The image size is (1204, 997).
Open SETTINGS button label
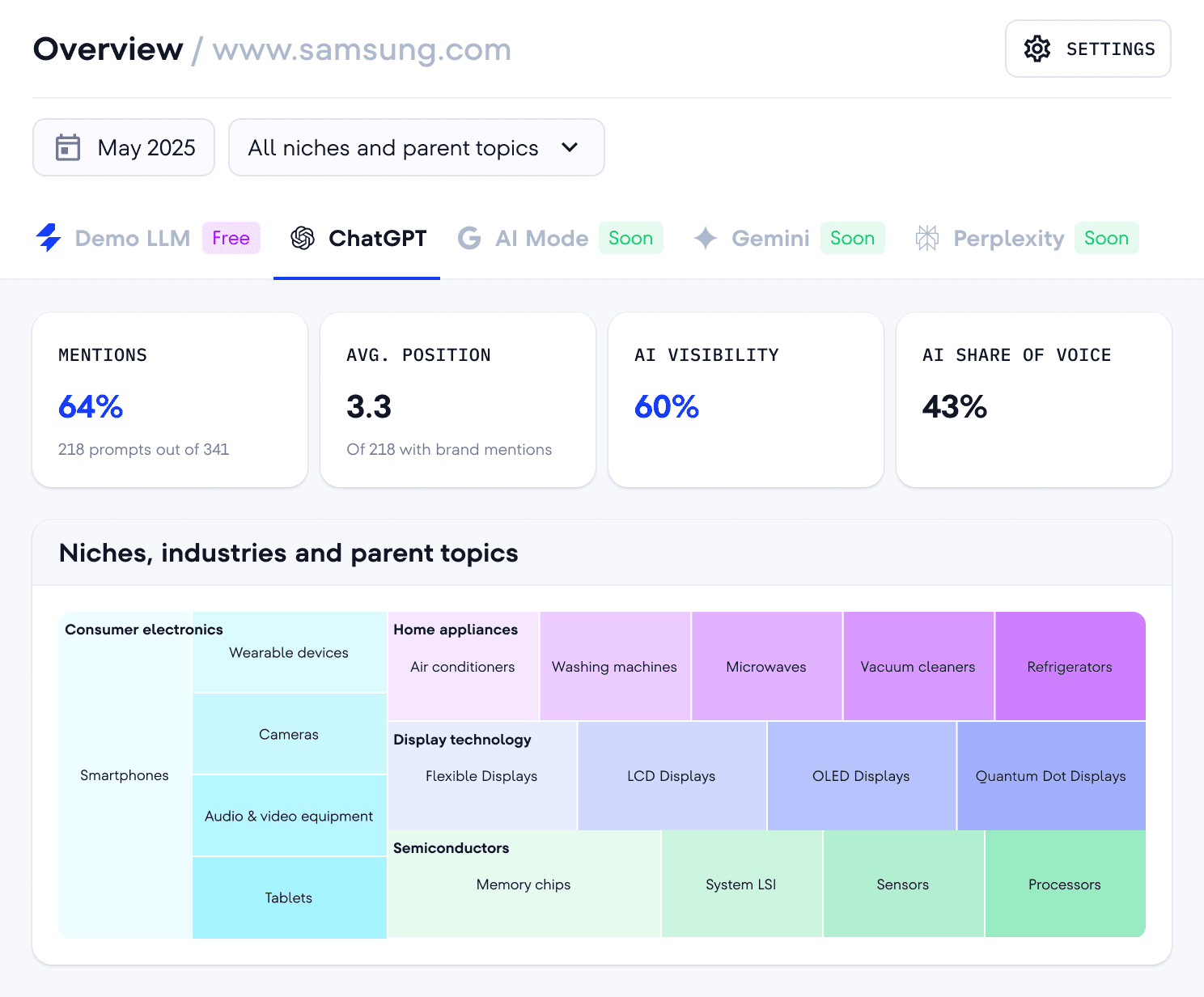(x=1111, y=49)
